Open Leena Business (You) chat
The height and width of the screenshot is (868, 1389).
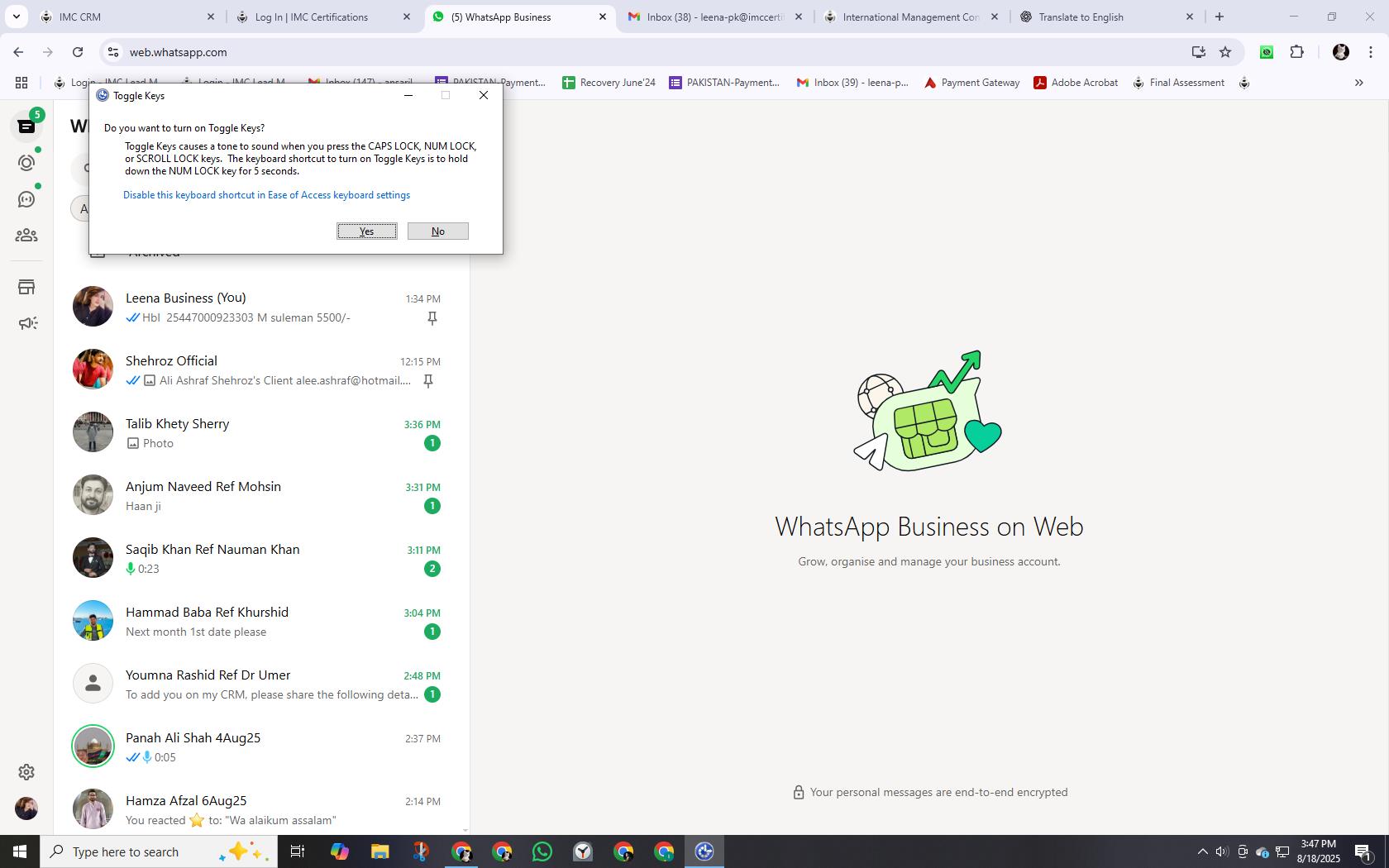pyautogui.click(x=261, y=307)
